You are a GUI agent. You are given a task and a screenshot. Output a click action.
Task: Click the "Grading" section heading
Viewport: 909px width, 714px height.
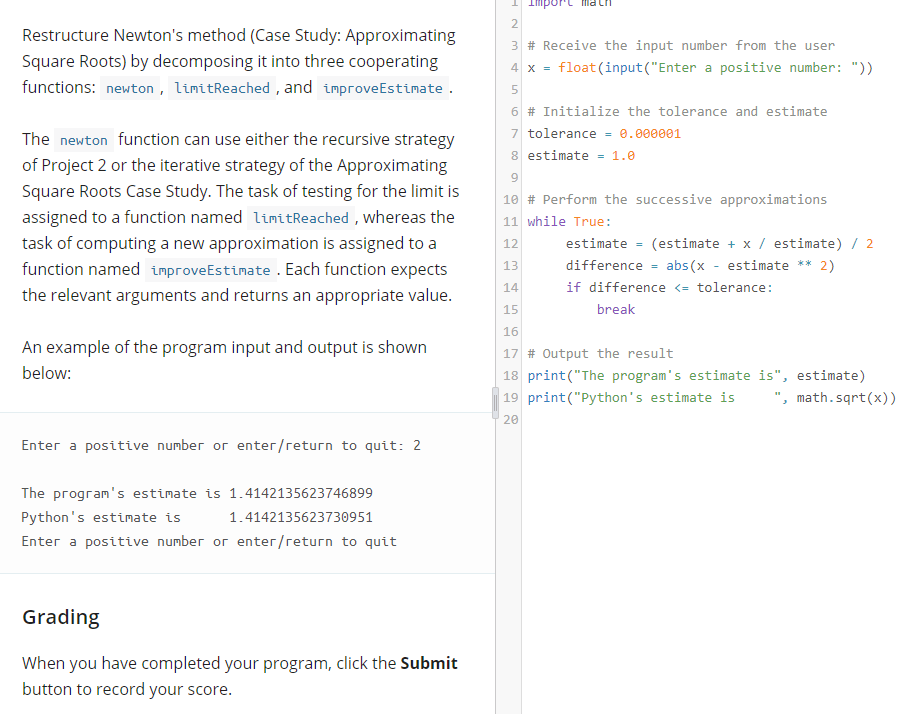(60, 617)
